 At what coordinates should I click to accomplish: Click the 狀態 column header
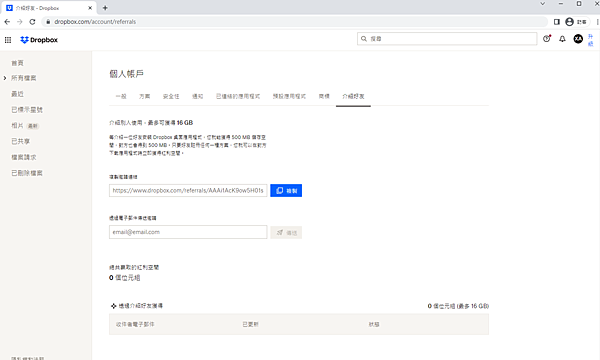[x=374, y=324]
